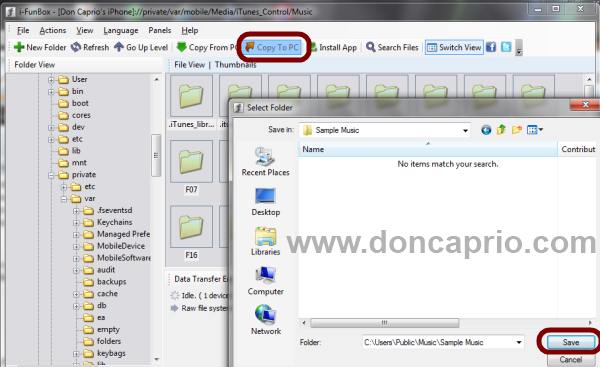The image size is (600, 367).
Task: Switch to the Thumbnails tab
Action: 235,65
